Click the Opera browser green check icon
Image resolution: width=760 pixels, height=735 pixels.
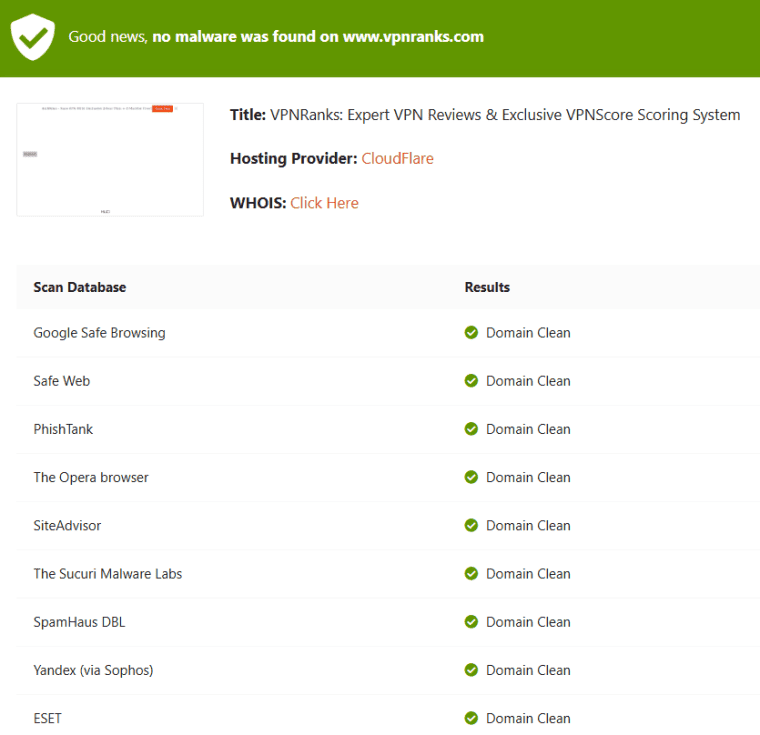tap(471, 477)
